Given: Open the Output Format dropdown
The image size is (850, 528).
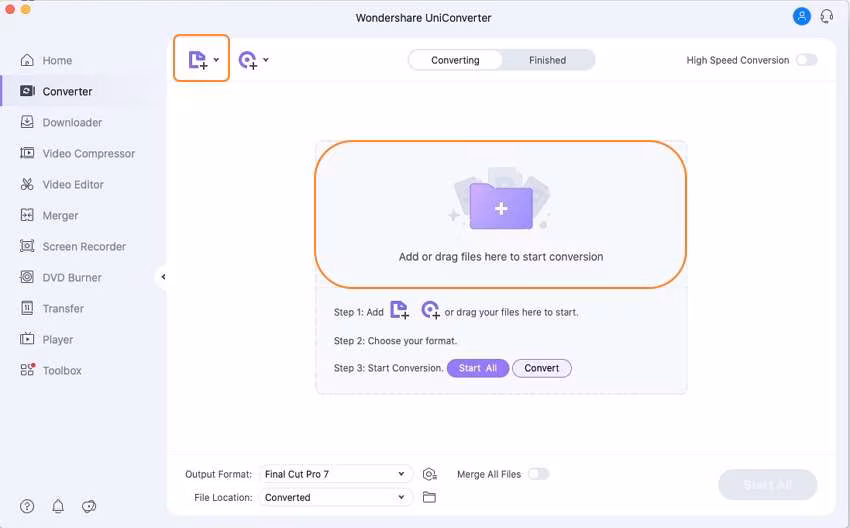Looking at the screenshot, I should (336, 474).
